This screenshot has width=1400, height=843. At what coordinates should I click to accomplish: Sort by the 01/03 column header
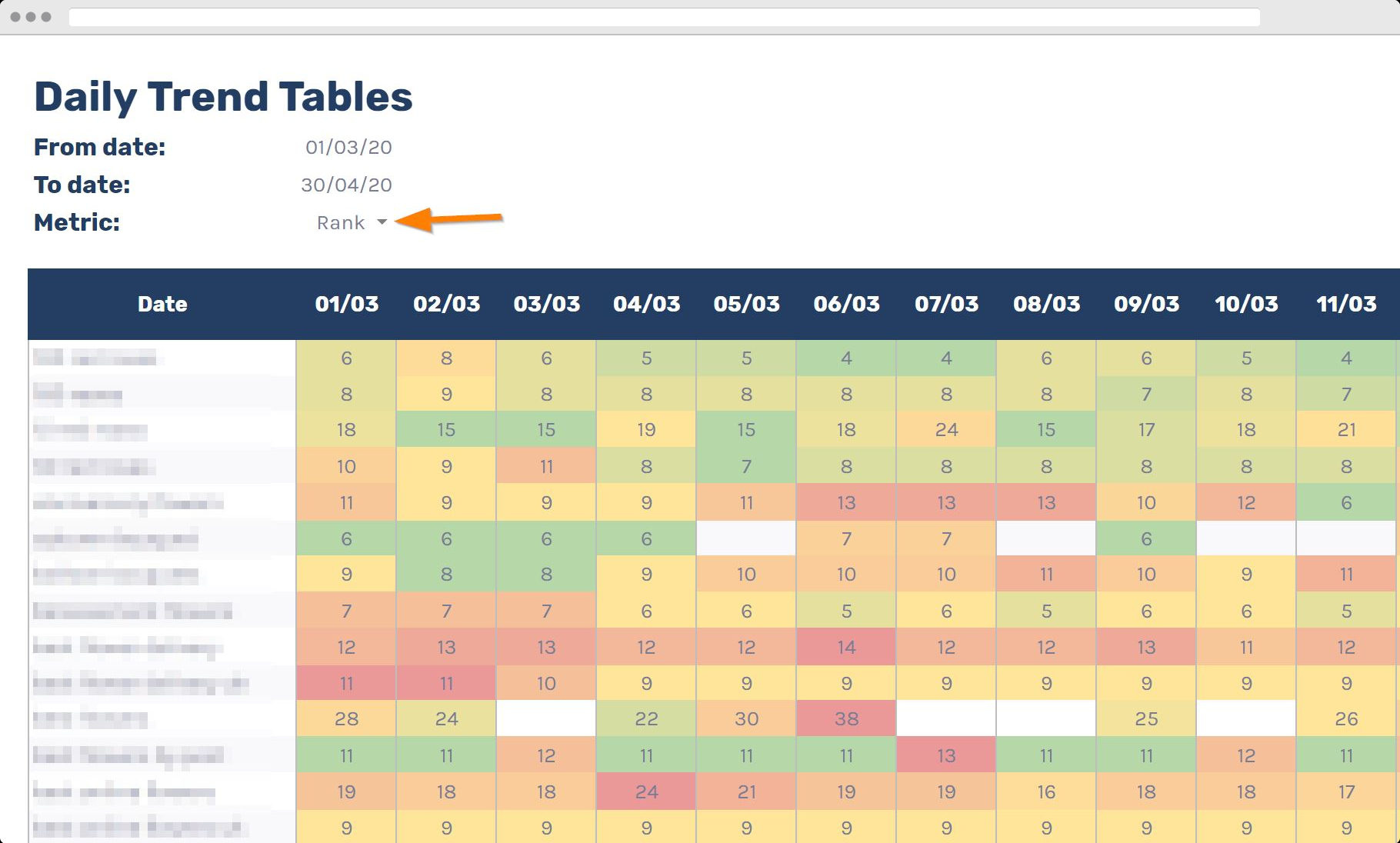(x=346, y=304)
